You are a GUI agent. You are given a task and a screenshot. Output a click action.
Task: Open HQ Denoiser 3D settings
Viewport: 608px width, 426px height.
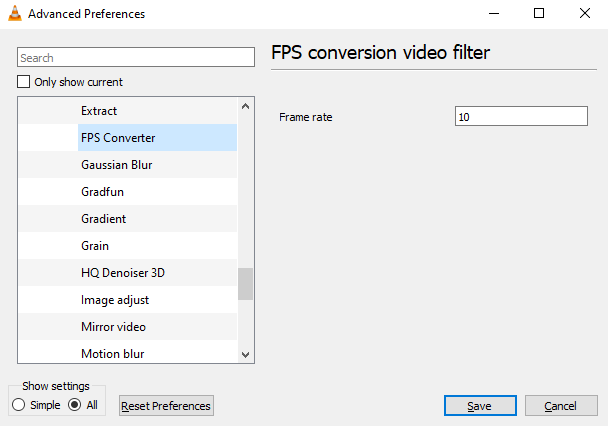pyautogui.click(x=123, y=273)
